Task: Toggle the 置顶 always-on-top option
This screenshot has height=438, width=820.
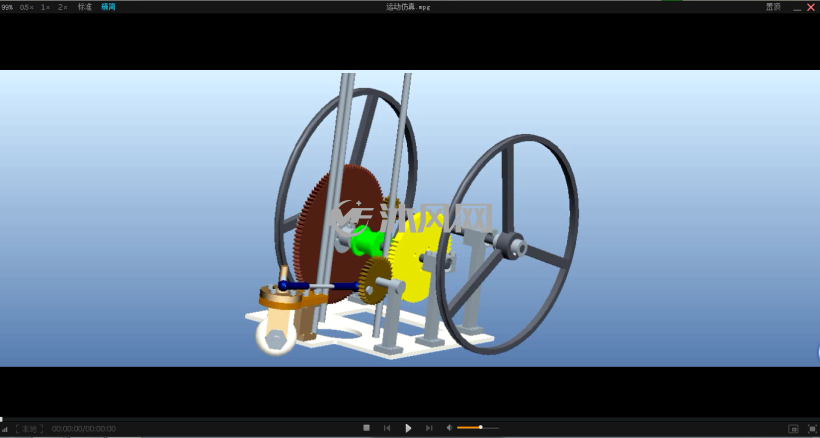Action: click(x=773, y=7)
